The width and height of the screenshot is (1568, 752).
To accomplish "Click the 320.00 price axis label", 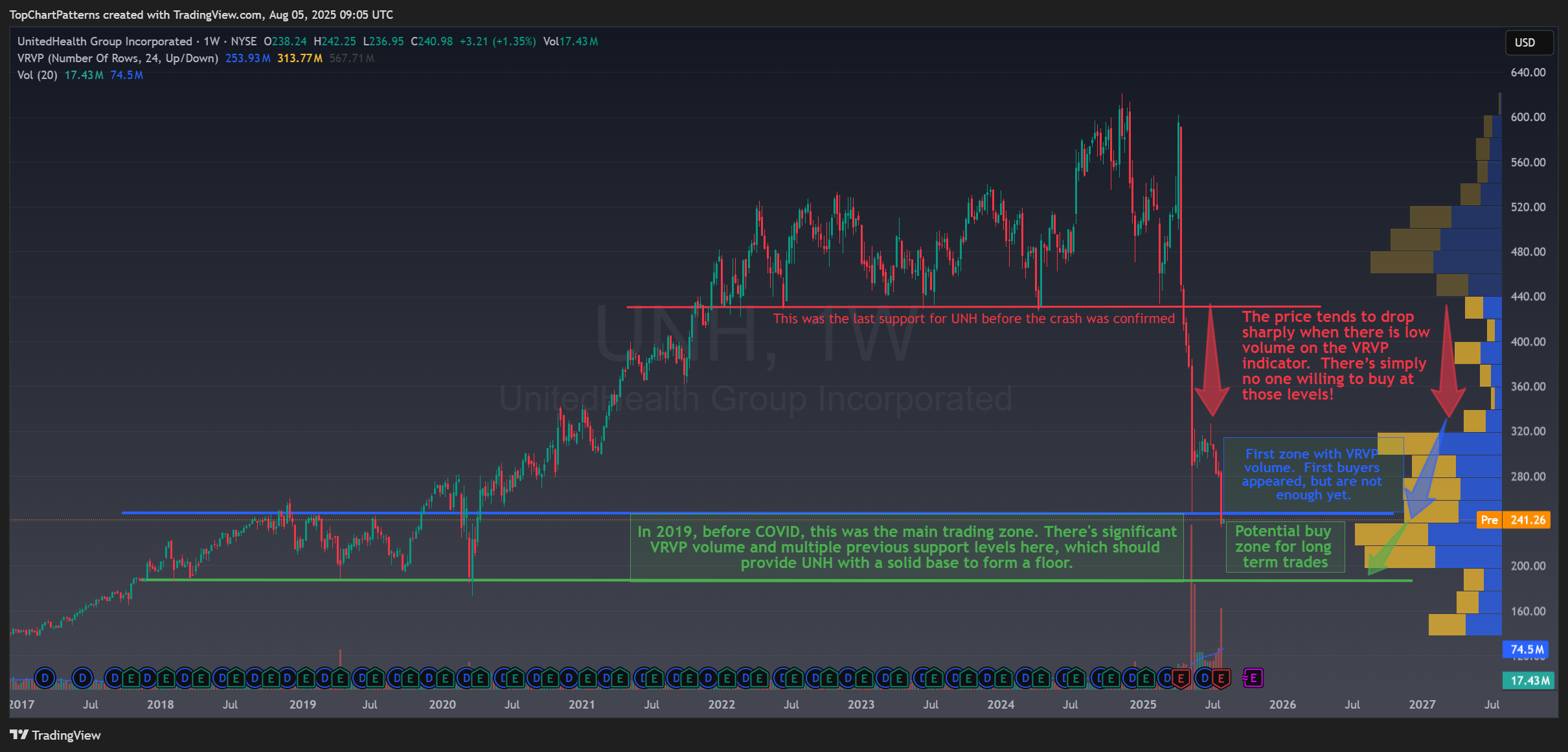I will (1528, 431).
